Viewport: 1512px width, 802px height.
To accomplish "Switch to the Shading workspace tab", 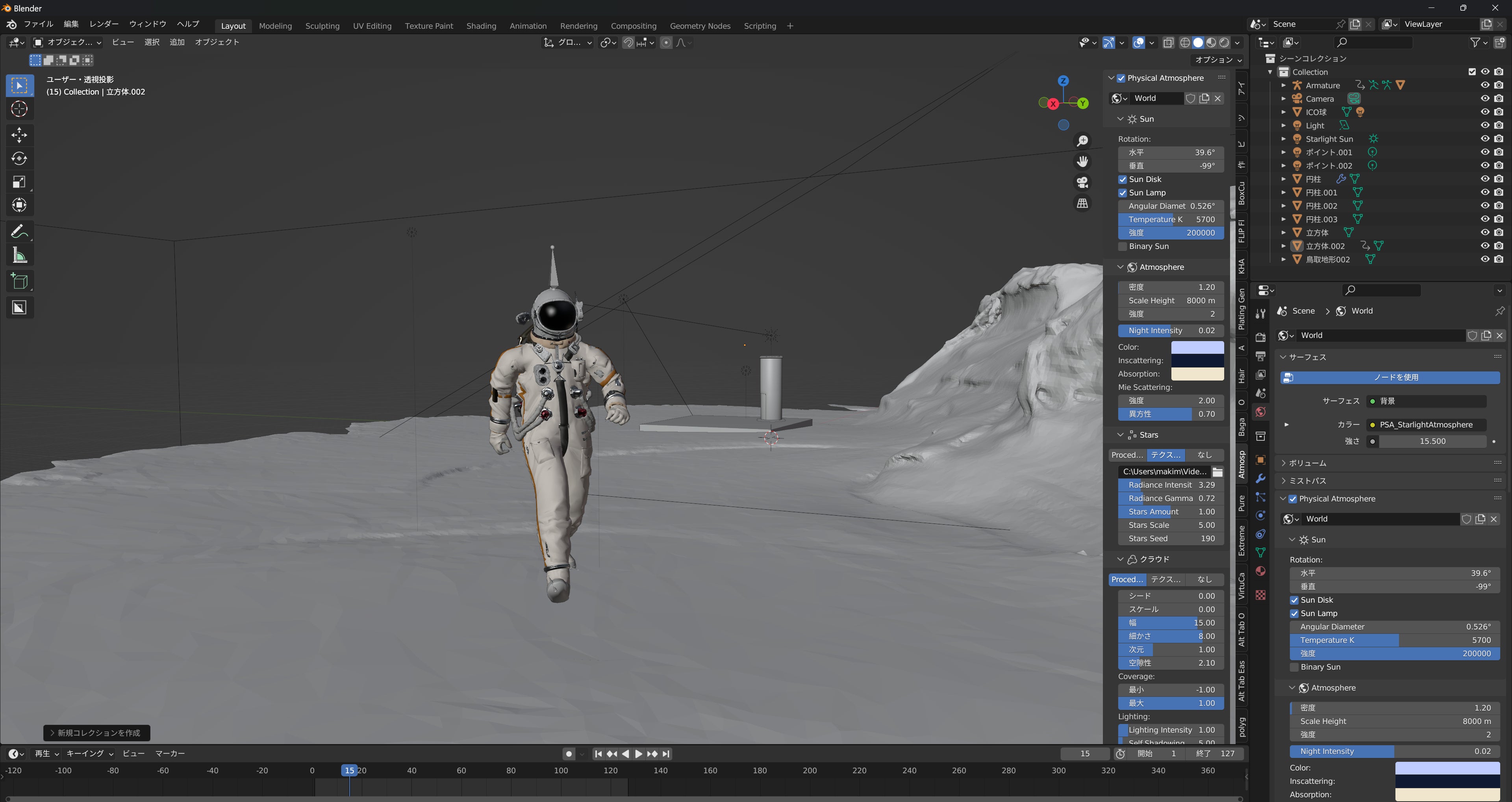I will point(481,26).
